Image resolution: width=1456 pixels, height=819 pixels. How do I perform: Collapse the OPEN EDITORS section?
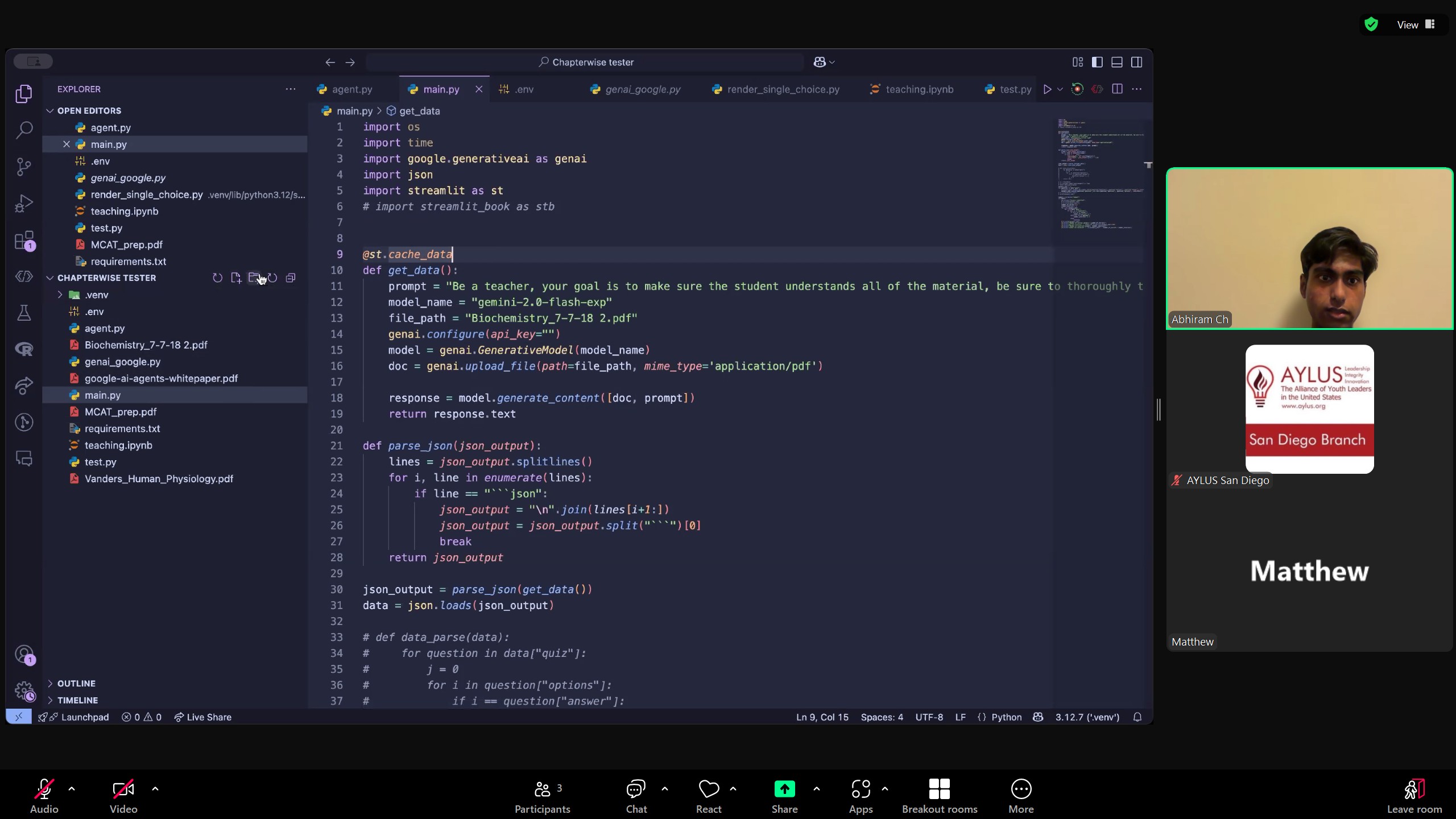89,111
